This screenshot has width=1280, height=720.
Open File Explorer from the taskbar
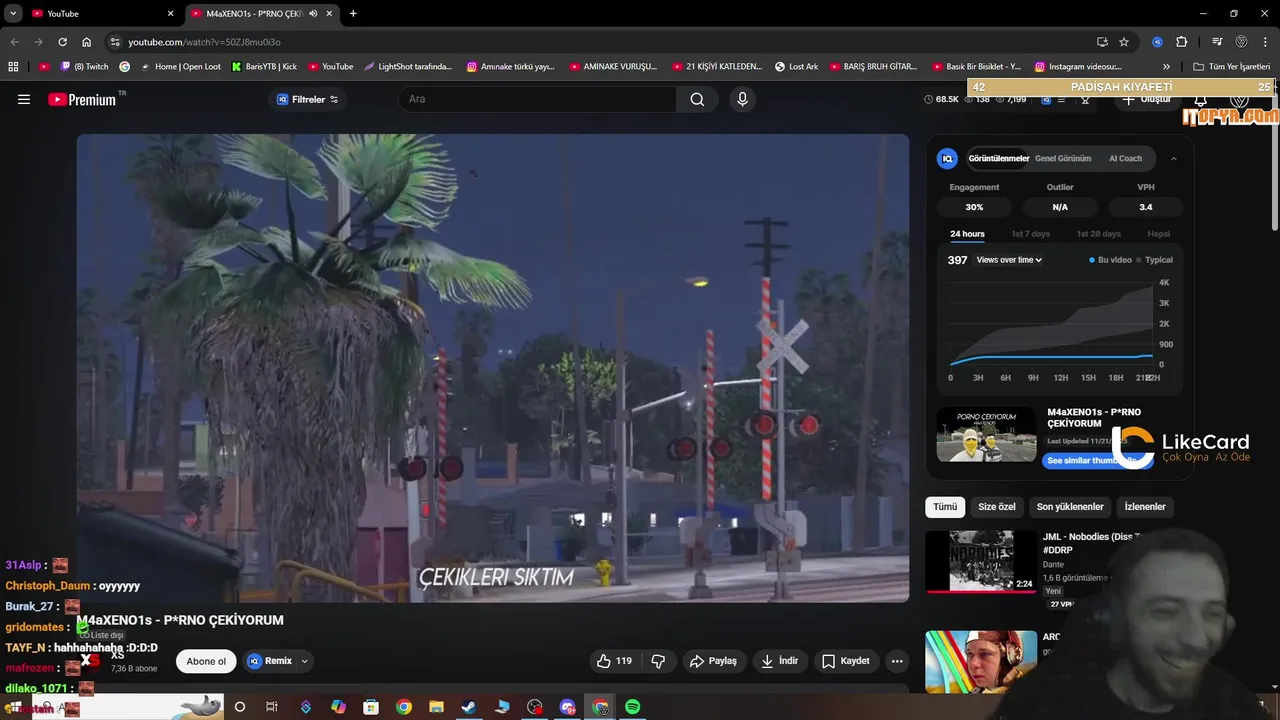(x=436, y=707)
